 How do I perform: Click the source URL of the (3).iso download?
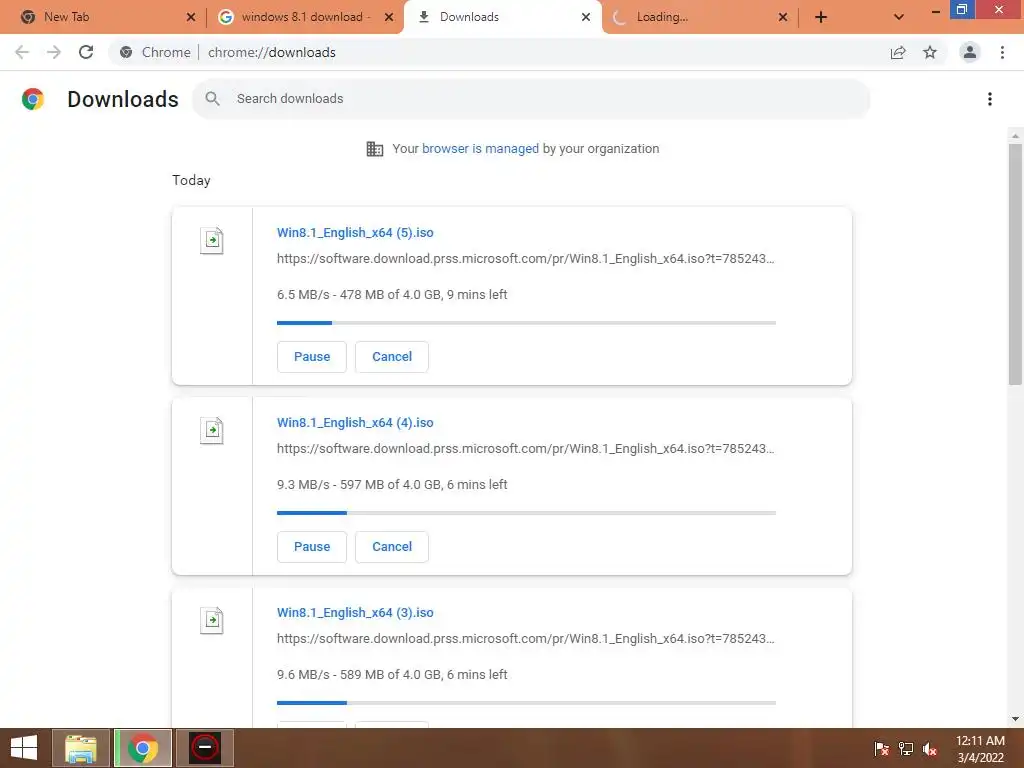click(525, 639)
